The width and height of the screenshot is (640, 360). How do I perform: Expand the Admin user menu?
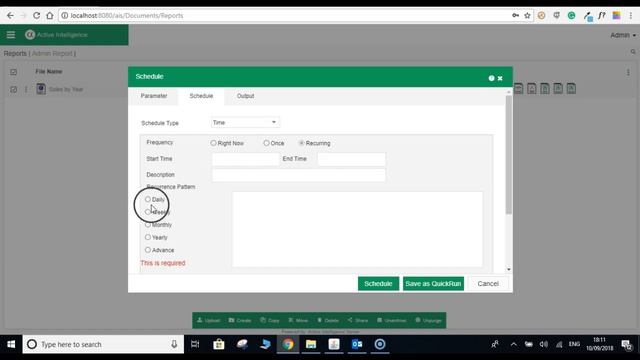[x=623, y=35]
